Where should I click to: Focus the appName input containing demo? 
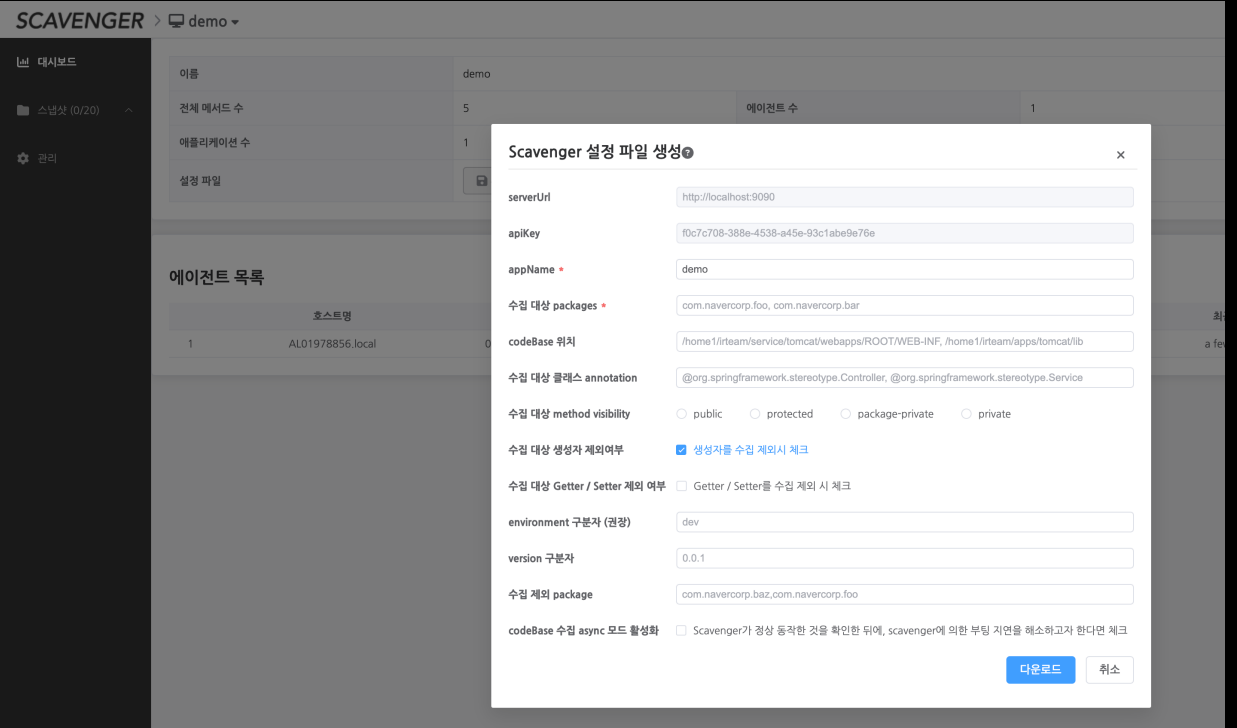click(x=905, y=269)
